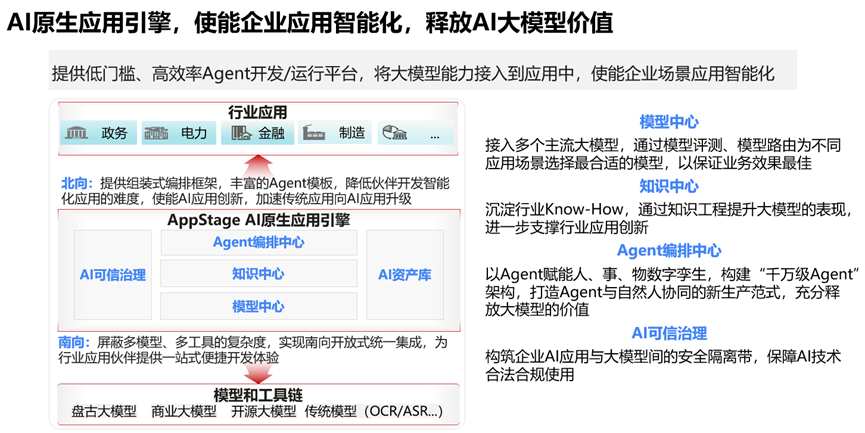
Task: Click the paragraph starting 以Agent赋能人
Action: coord(673,292)
